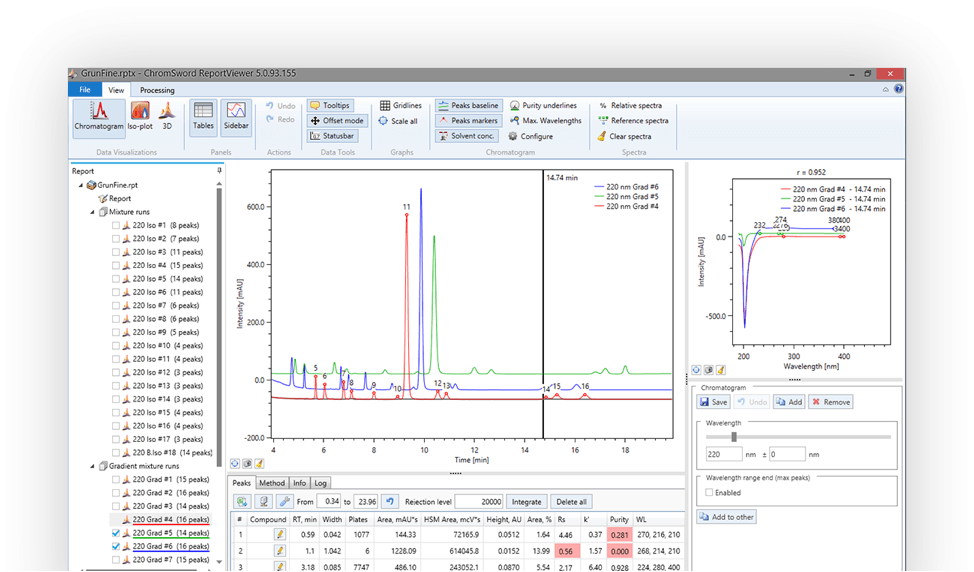Uncheck the 220 Grad #5 run
Screen dimensions: 974x572
[115, 533]
